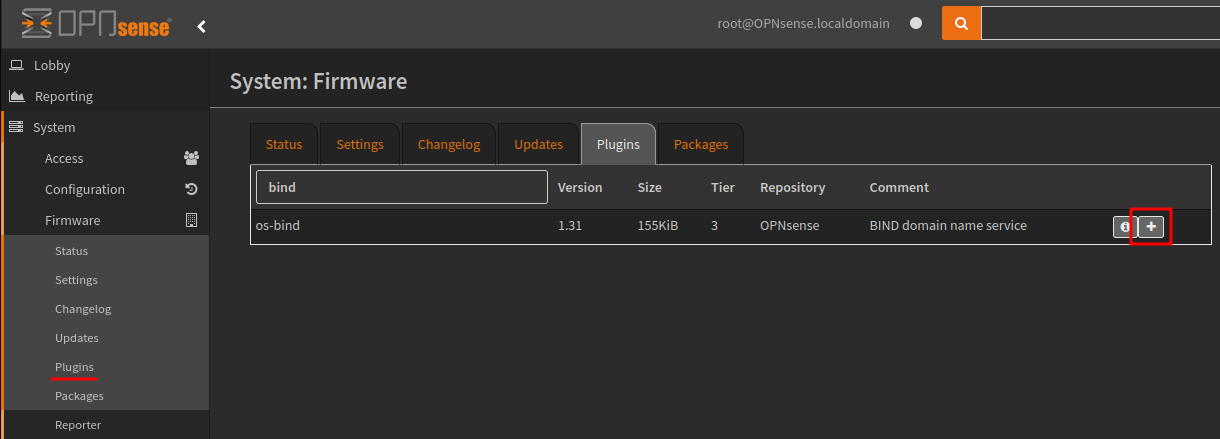Expand the Reporting menu section
This screenshot has height=439, width=1220.
(x=63, y=96)
